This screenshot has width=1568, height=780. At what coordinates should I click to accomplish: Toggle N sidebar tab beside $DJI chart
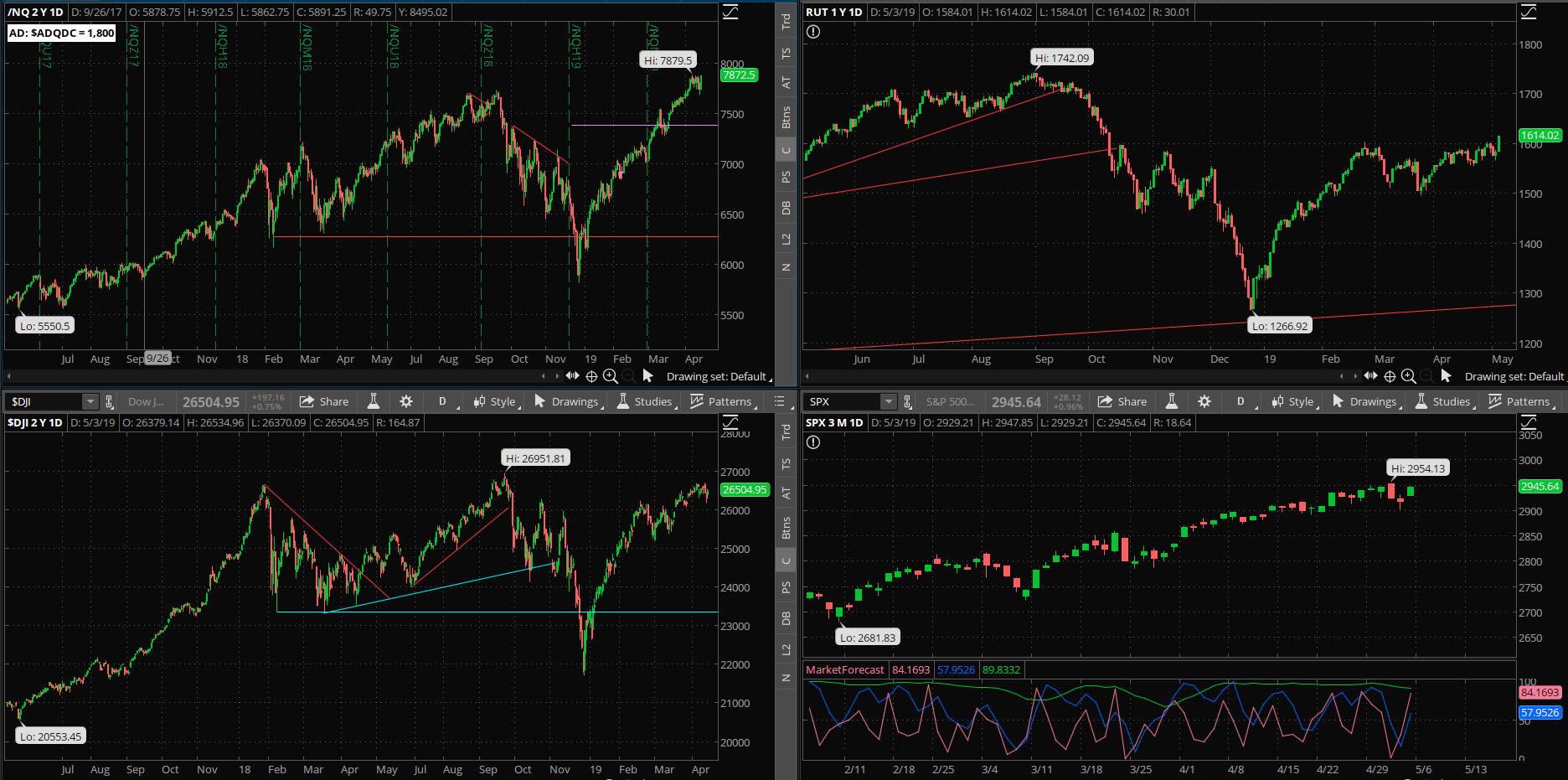(786, 677)
